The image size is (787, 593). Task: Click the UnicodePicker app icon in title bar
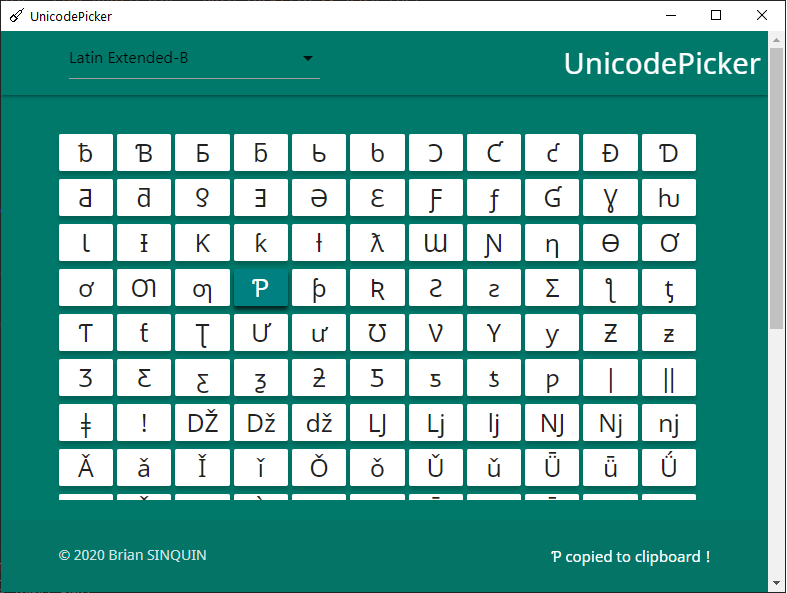17,16
